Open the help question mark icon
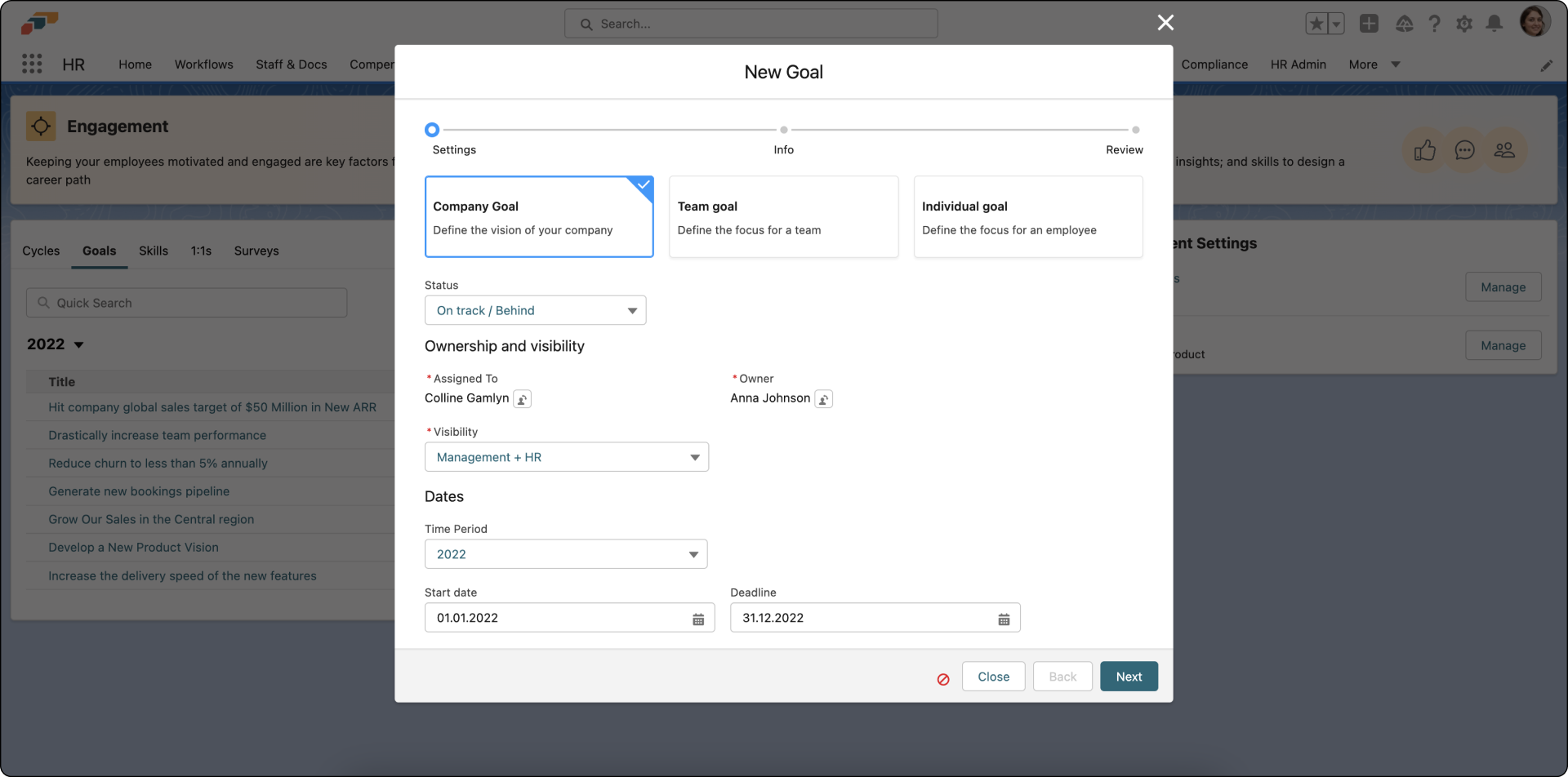1568x777 pixels. (1435, 24)
